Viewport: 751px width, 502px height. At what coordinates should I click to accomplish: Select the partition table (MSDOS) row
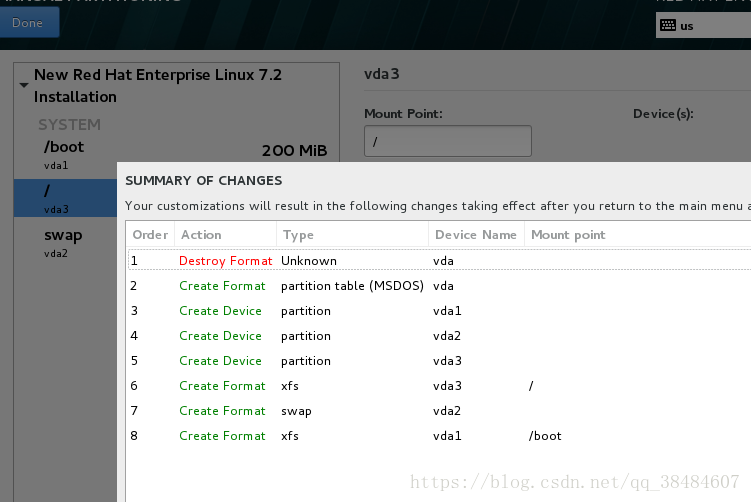(x=439, y=286)
